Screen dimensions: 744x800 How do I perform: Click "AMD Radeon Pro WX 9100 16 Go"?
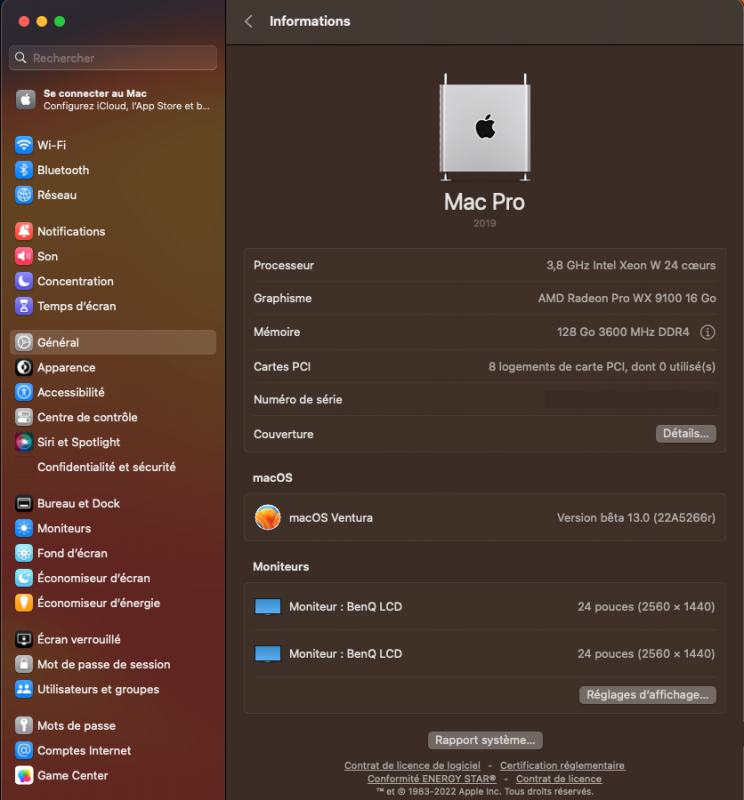tap(627, 298)
